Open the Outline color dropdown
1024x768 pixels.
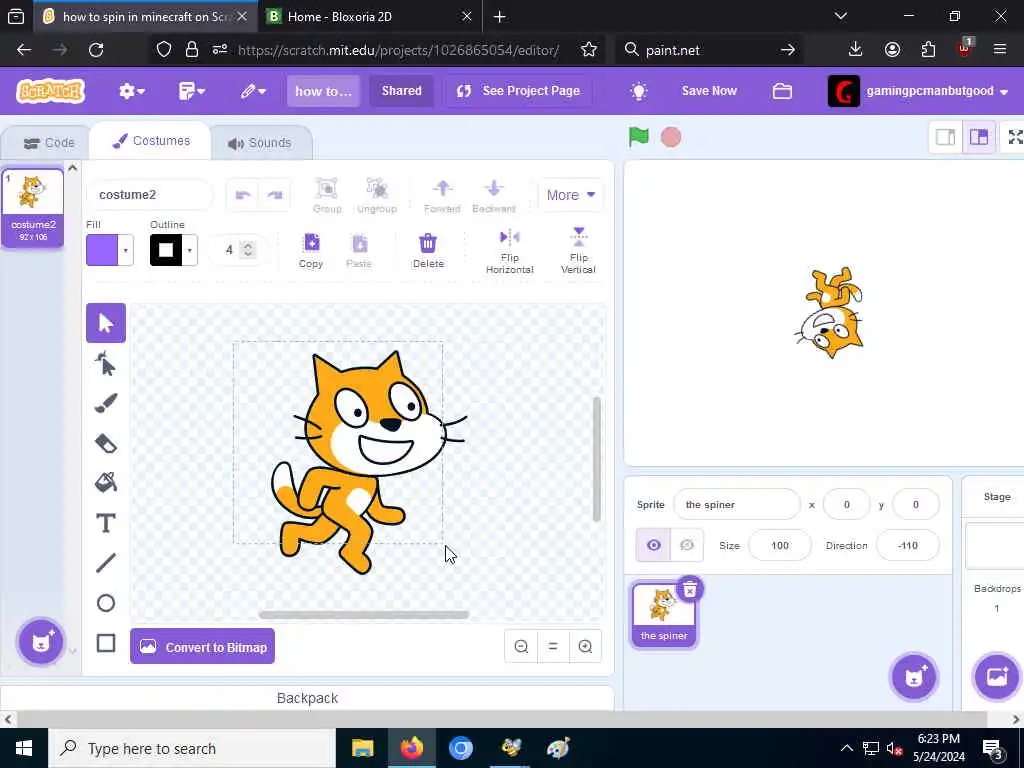tap(189, 250)
